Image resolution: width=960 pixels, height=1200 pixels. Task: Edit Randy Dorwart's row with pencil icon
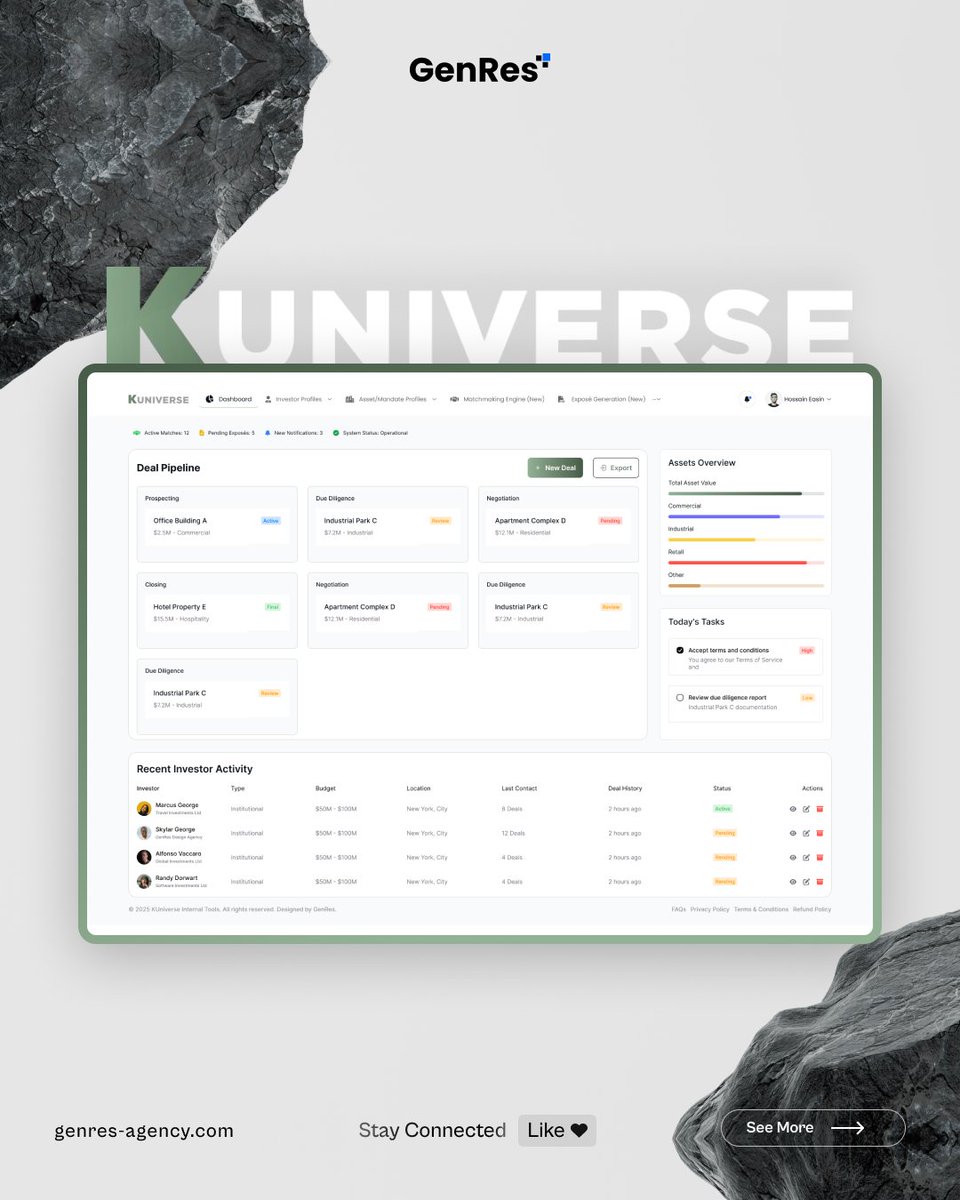pos(806,882)
